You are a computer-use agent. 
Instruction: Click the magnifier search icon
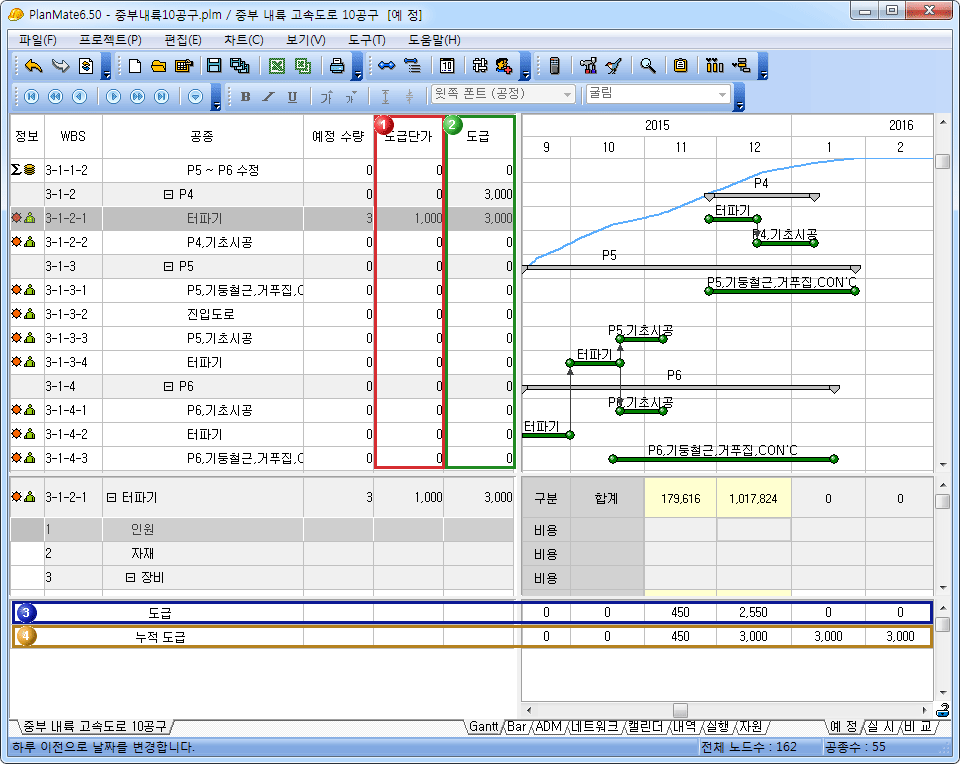click(648, 66)
